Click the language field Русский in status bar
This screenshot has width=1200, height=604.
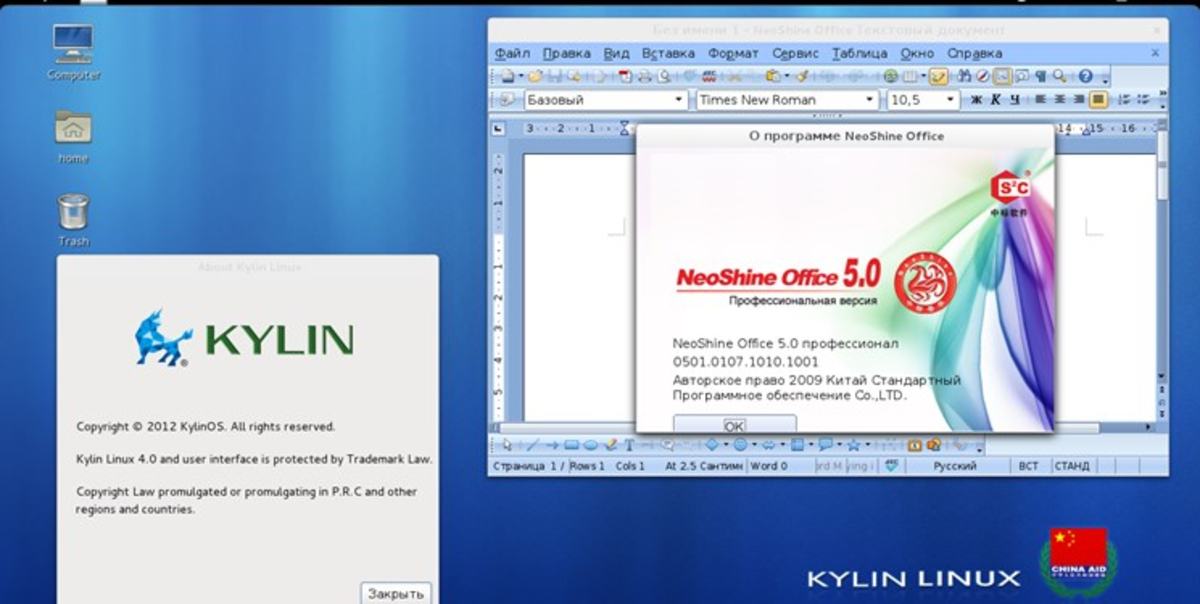click(x=956, y=466)
